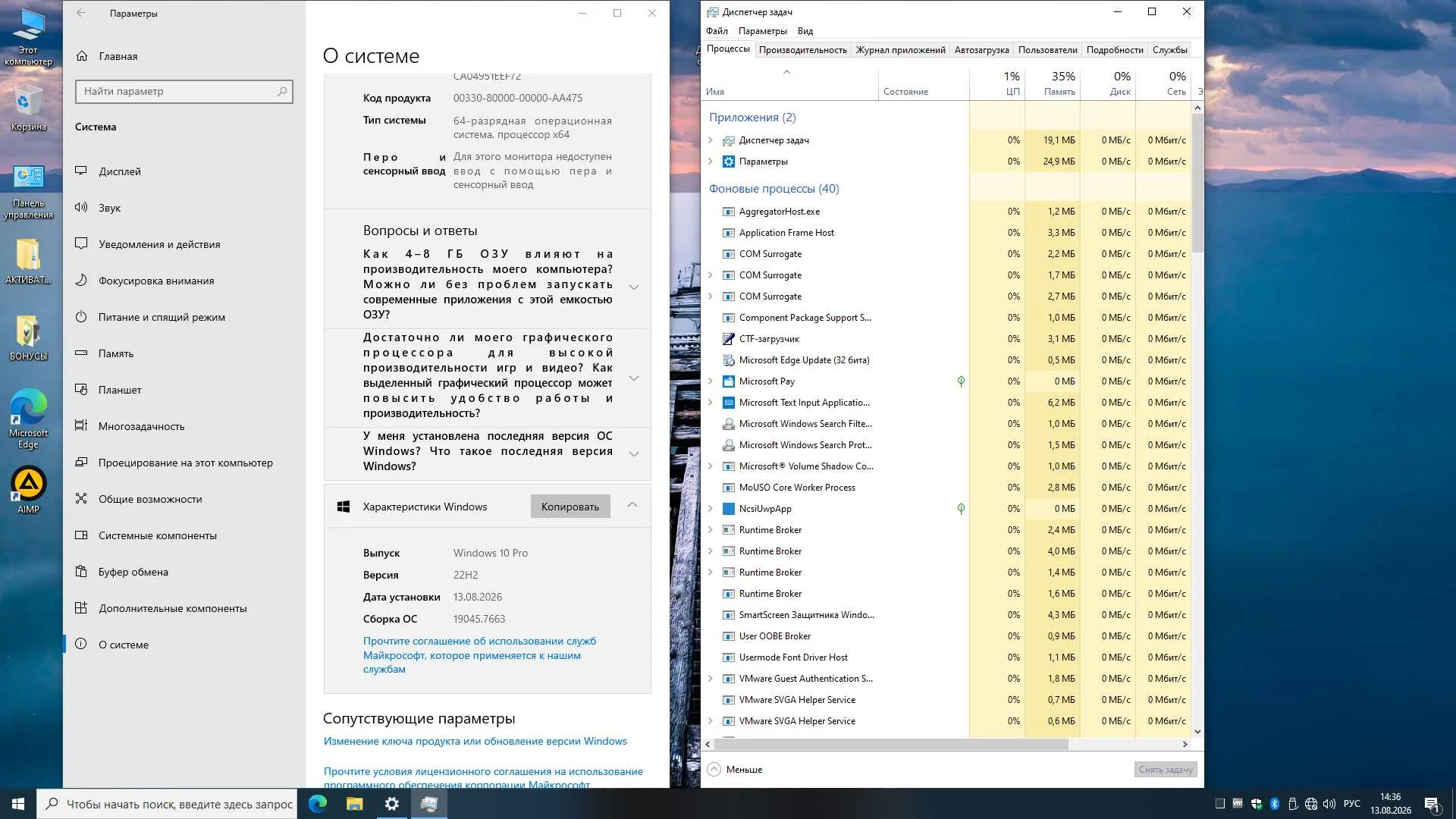
Task: Open the About (О системе) info icon
Action: (81, 644)
